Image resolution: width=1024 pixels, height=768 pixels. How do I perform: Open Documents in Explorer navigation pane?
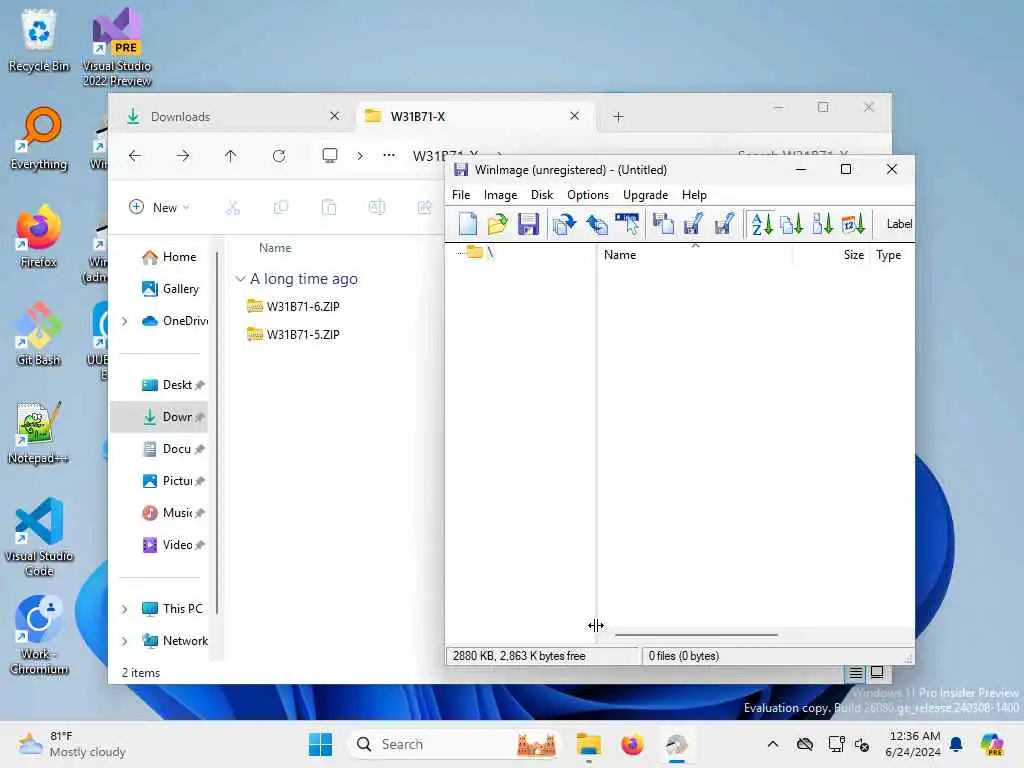coord(168,449)
